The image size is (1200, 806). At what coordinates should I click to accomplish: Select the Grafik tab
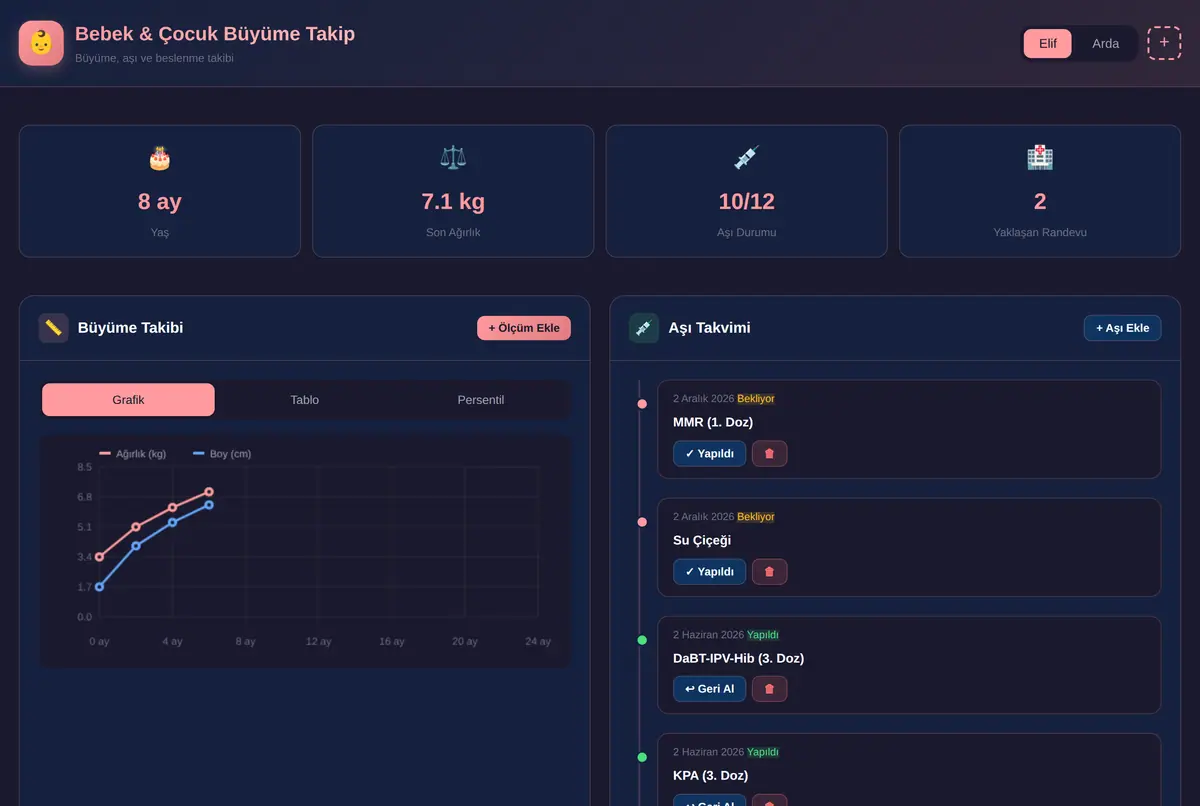[x=128, y=400]
